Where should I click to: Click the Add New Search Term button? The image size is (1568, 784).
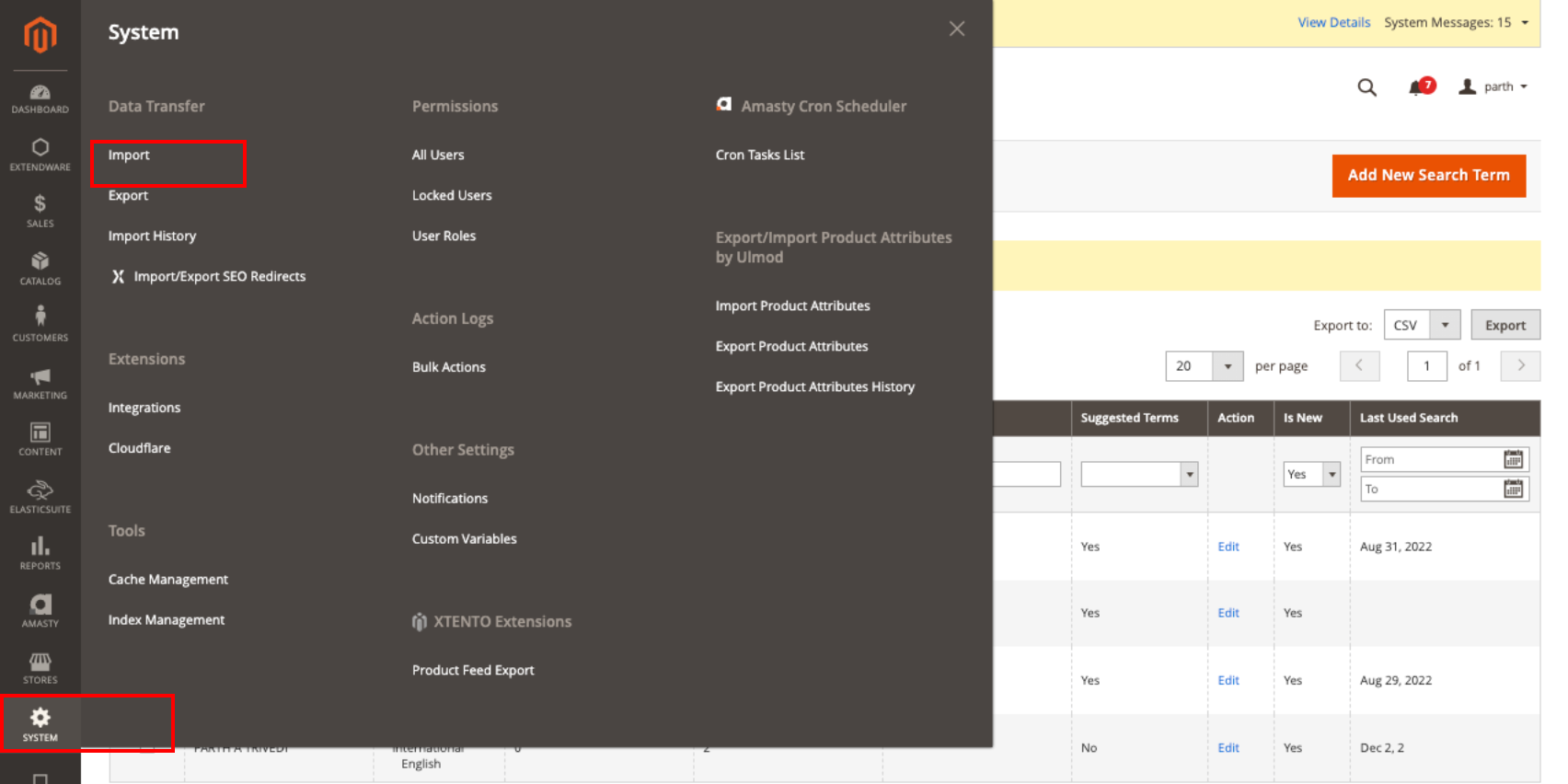coord(1429,176)
